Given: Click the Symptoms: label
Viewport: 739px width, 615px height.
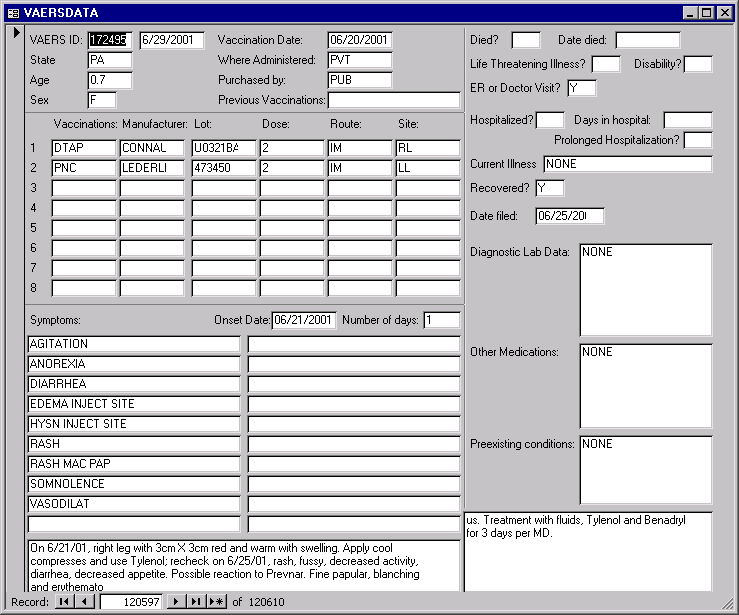Looking at the screenshot, I should point(55,320).
